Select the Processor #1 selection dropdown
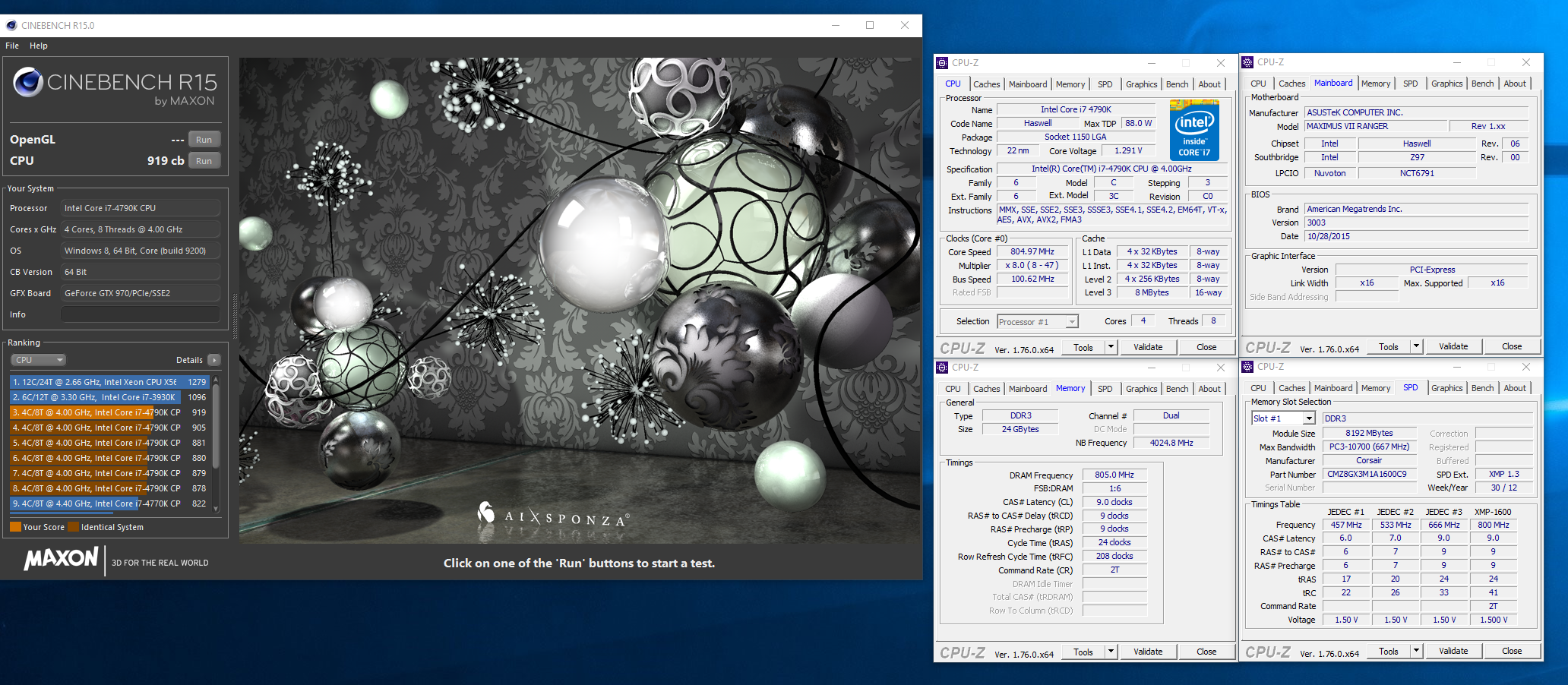 coord(1038,322)
